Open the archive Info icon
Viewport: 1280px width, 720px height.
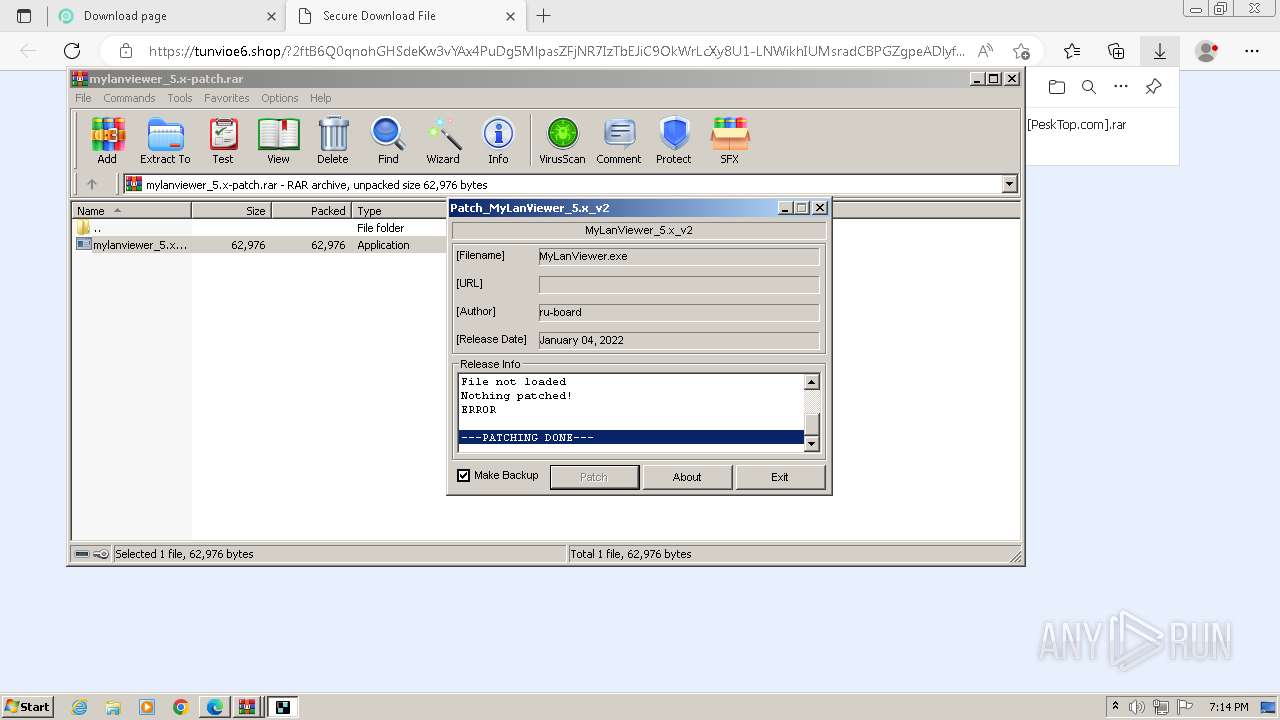(498, 140)
